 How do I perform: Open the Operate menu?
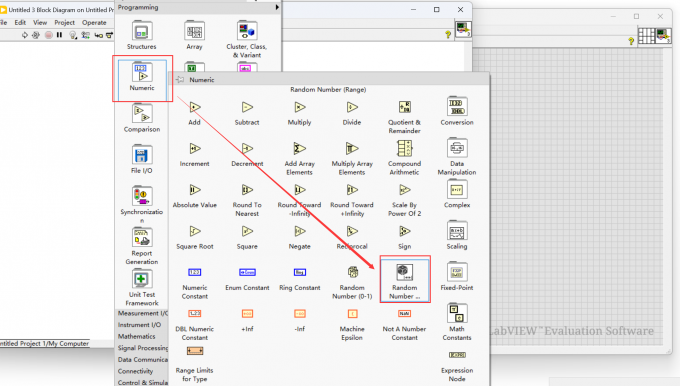pyautogui.click(x=94, y=23)
